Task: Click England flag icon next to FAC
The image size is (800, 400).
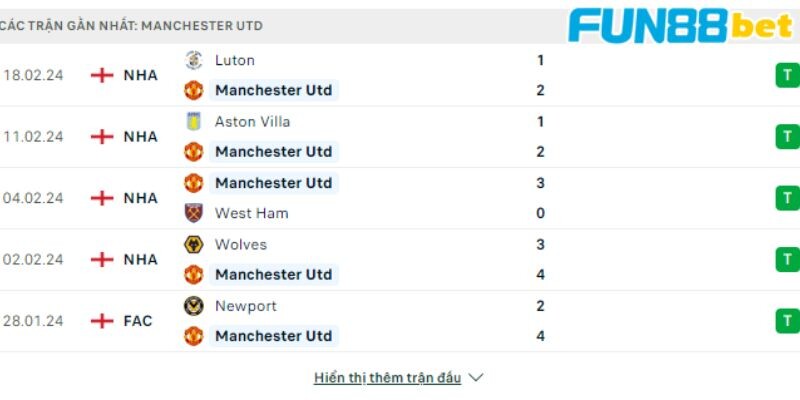Action: click(102, 321)
